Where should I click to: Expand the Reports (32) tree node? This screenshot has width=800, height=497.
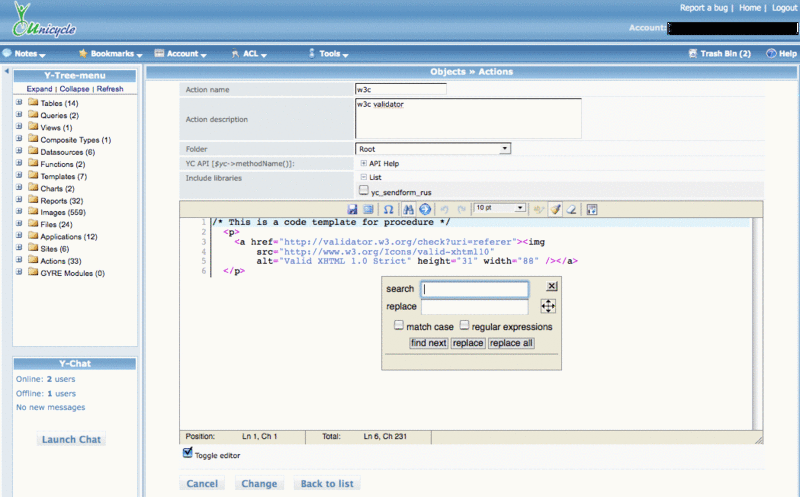(x=19, y=200)
